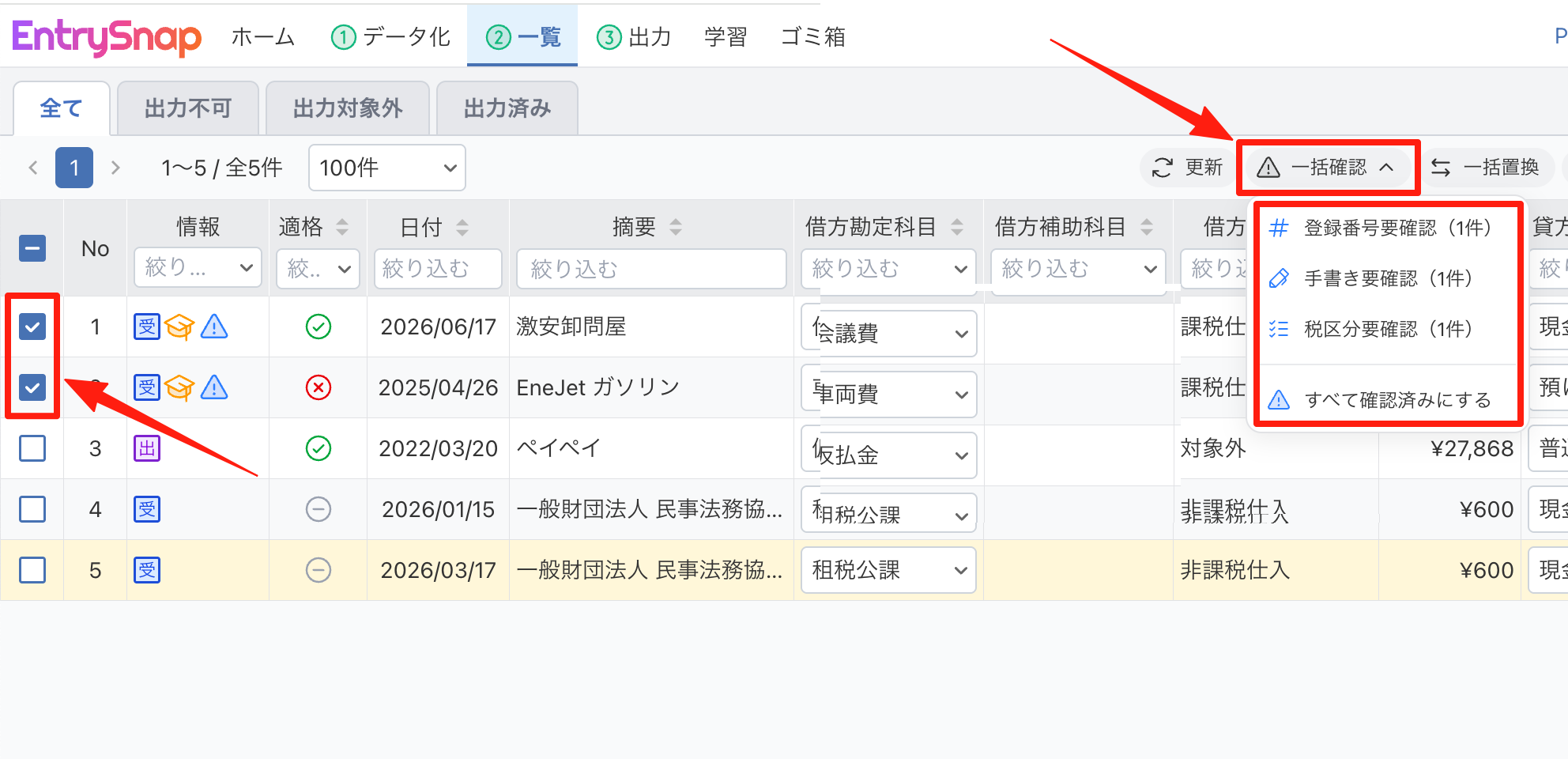Screen dimensions: 1568x759
Task: Check the checkbox for row 4
Action: (x=32, y=509)
